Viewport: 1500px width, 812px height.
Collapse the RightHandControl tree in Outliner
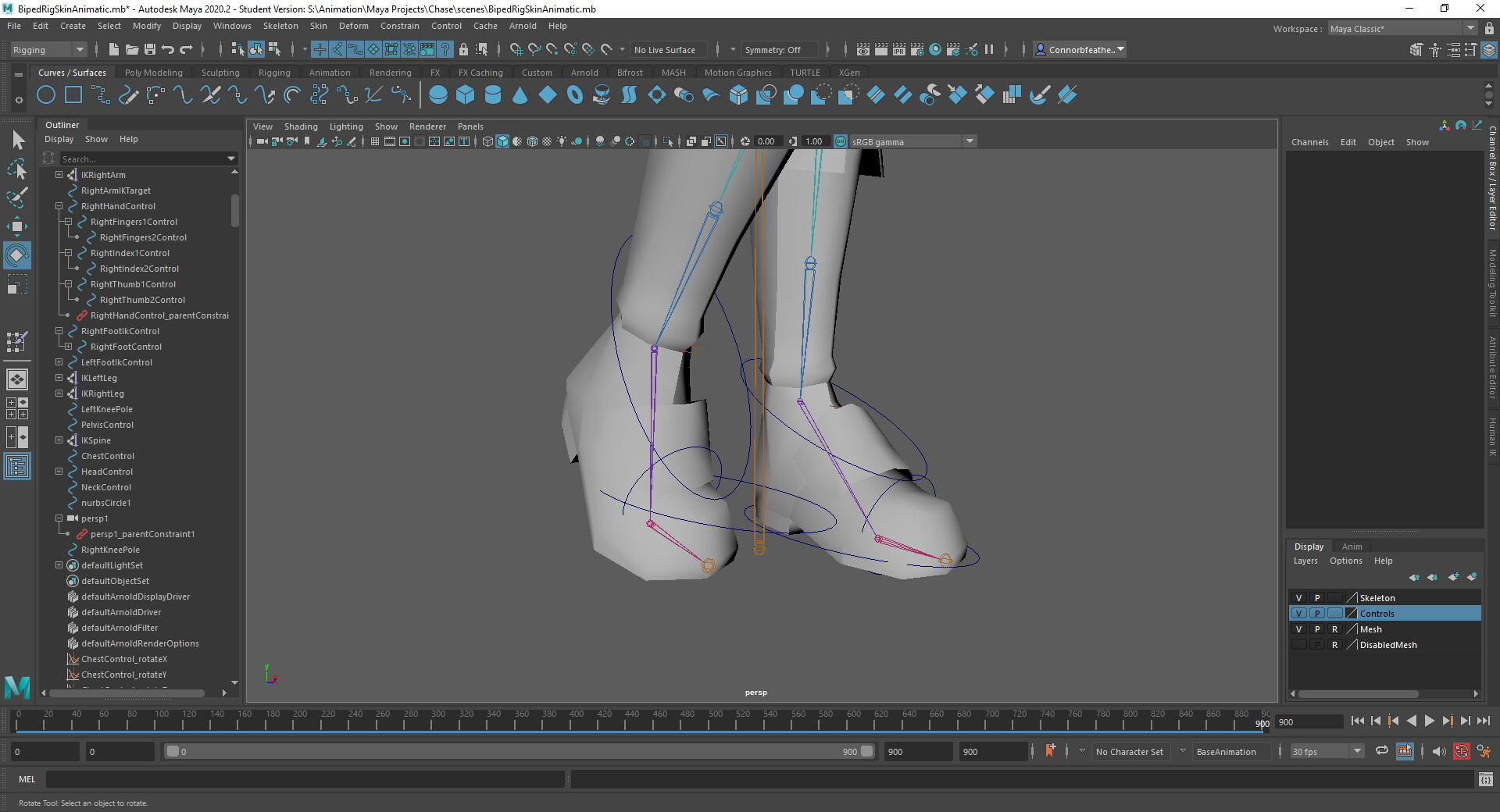coord(59,205)
